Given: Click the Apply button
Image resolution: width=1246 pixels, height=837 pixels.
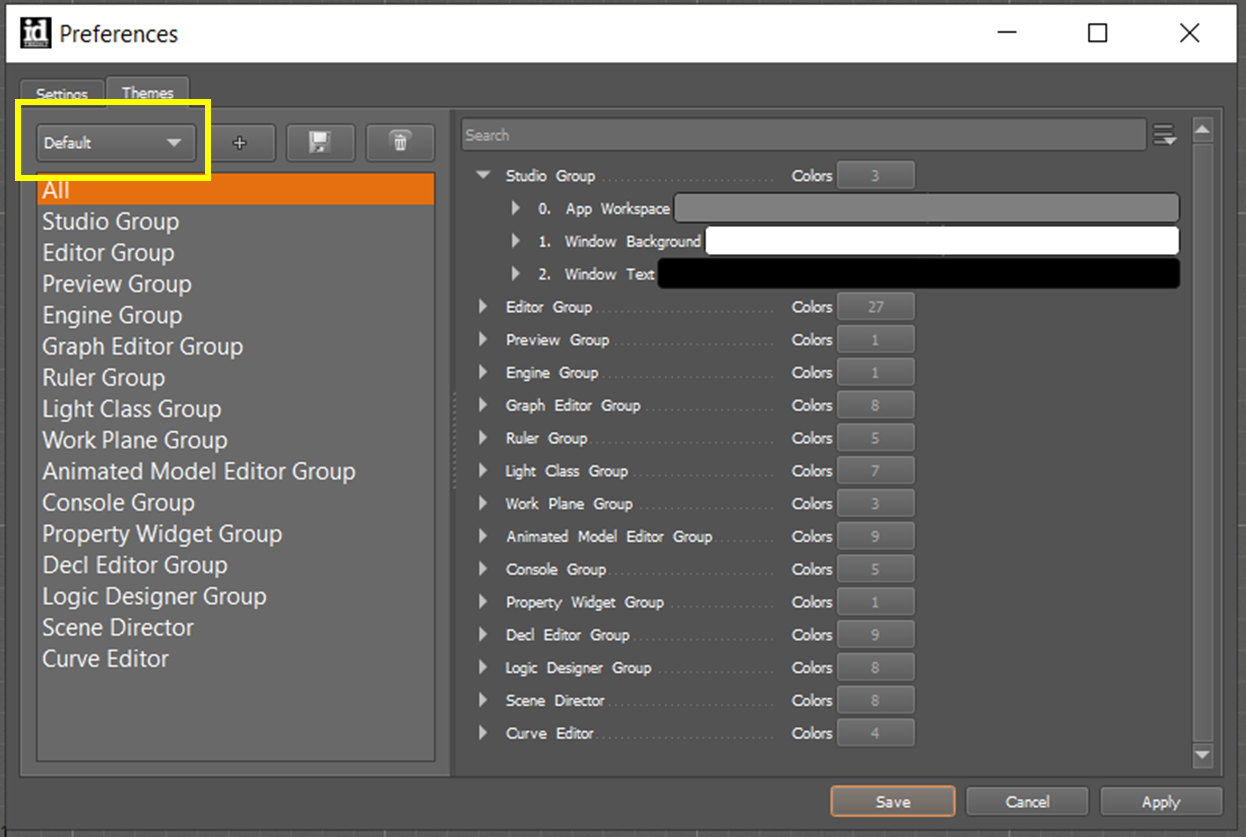Looking at the screenshot, I should [1161, 802].
